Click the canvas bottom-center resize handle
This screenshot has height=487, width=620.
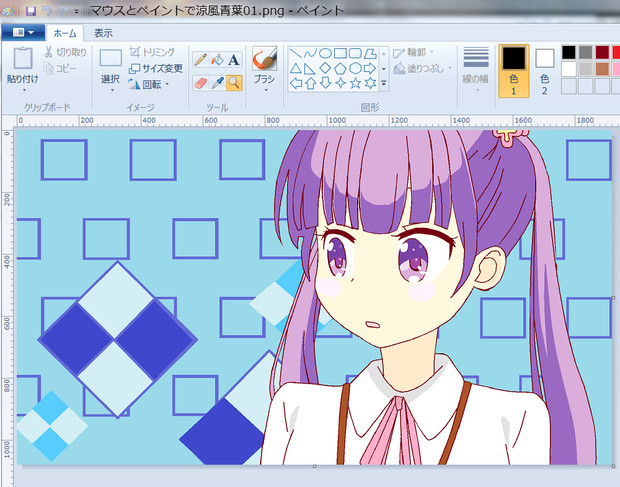315,466
